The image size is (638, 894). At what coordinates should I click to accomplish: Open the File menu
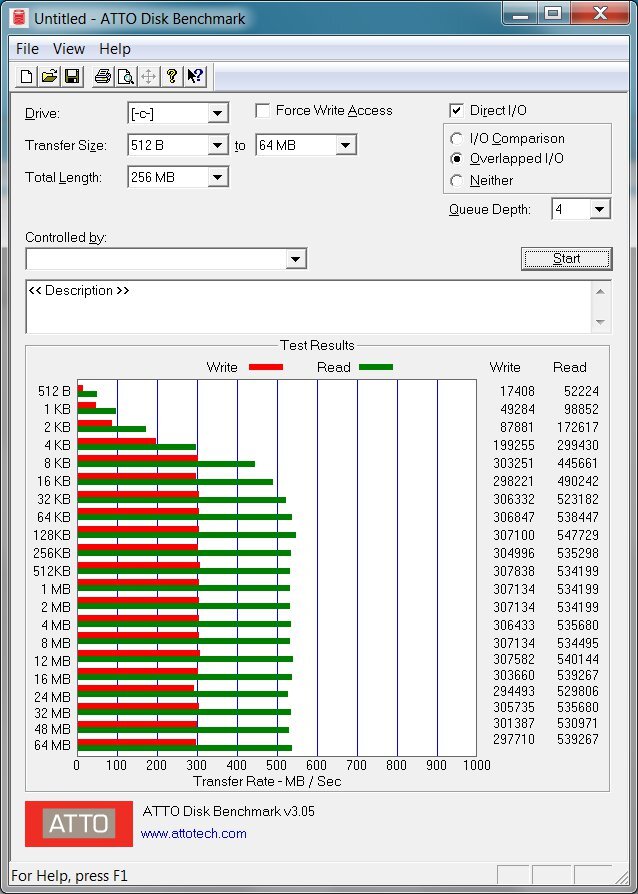pyautogui.click(x=27, y=48)
